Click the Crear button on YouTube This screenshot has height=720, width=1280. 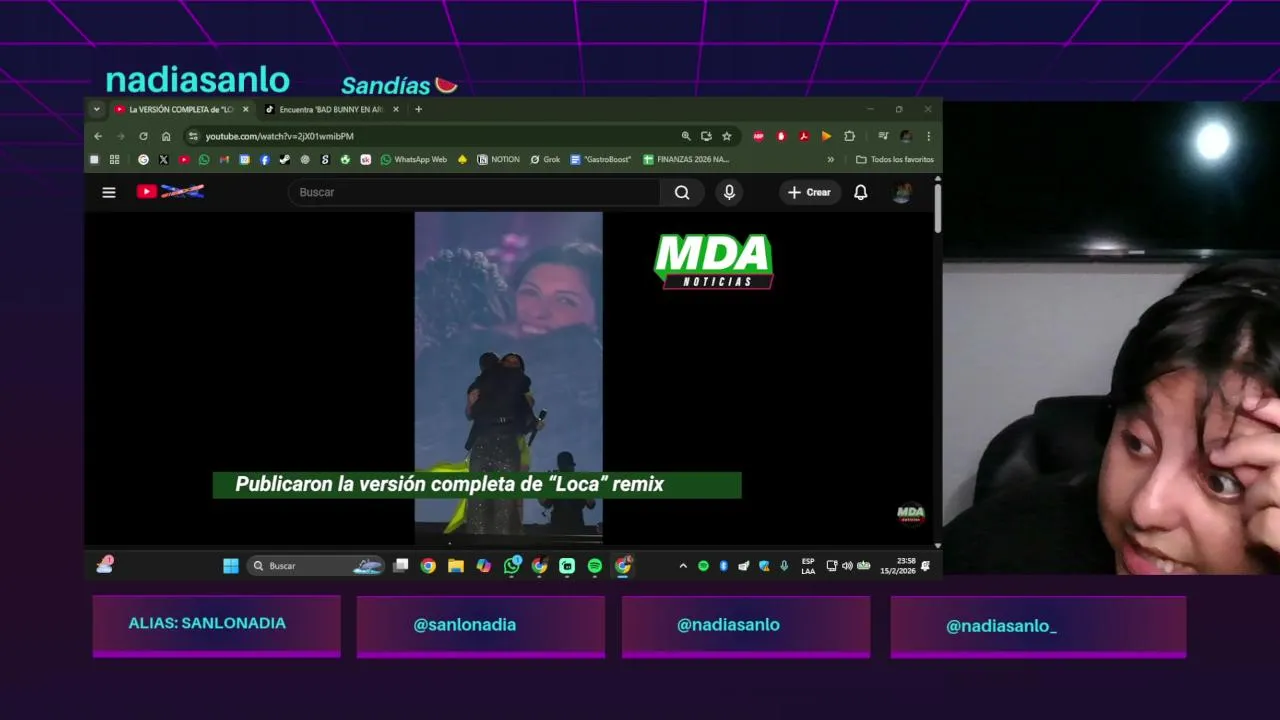(x=809, y=192)
